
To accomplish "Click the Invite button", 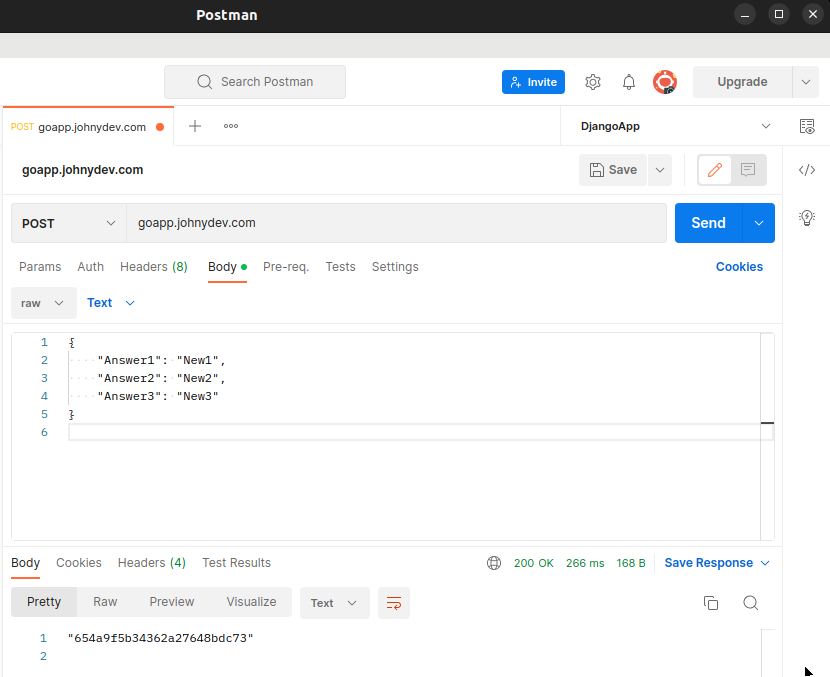I will (x=533, y=82).
